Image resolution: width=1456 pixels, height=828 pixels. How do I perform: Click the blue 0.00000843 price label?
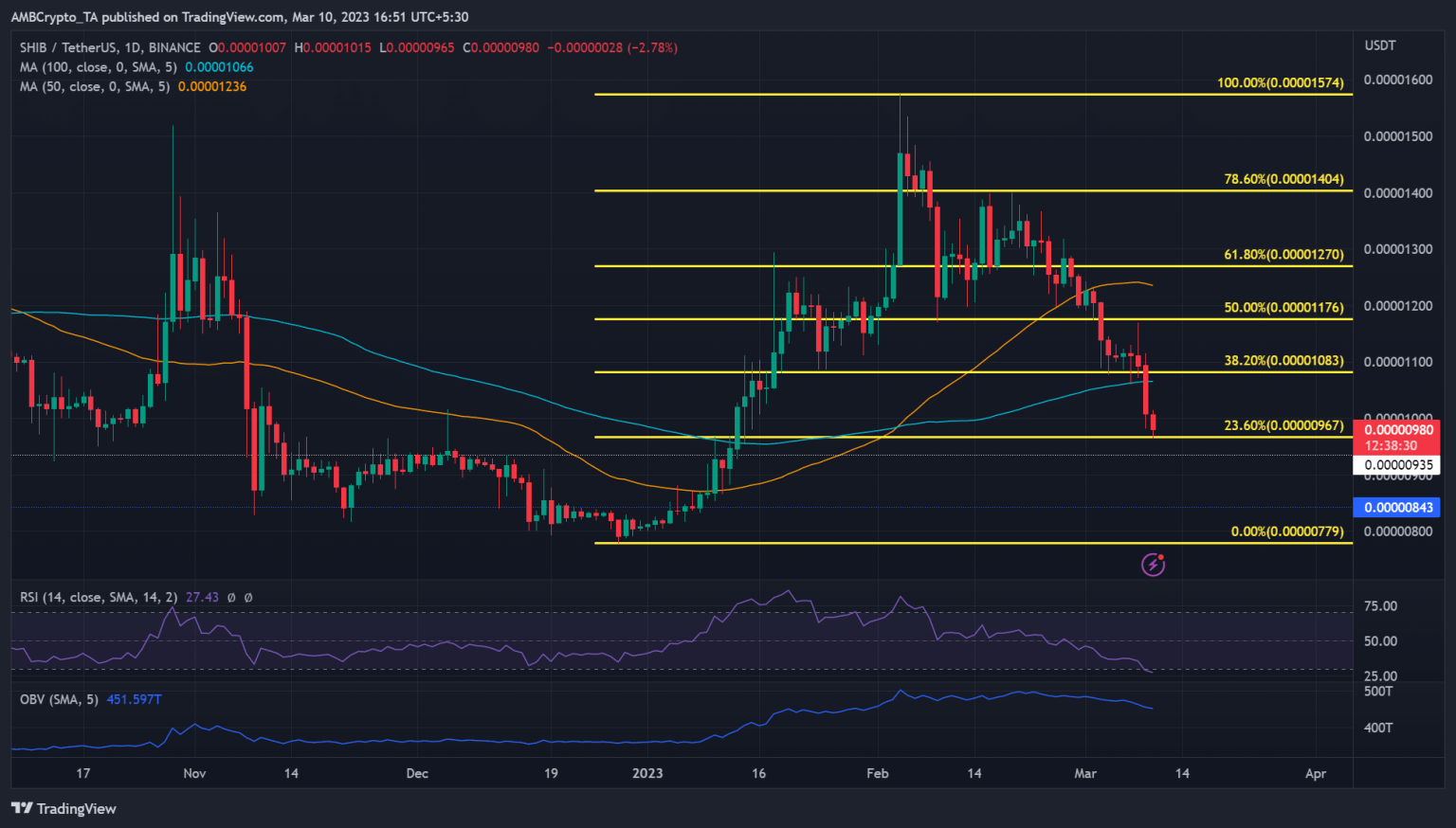[x=1397, y=508]
